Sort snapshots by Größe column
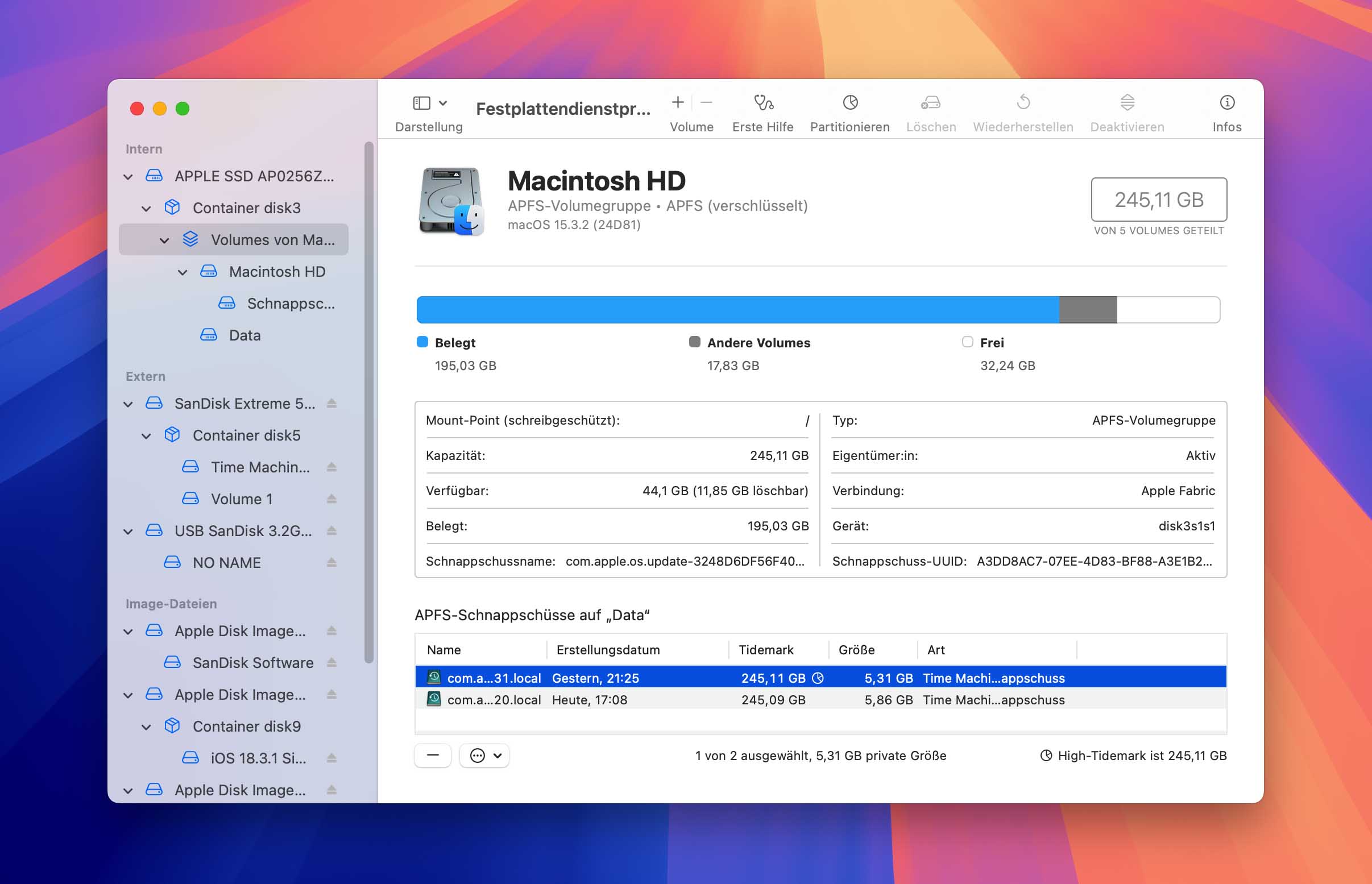Image resolution: width=1372 pixels, height=884 pixels. (x=873, y=650)
